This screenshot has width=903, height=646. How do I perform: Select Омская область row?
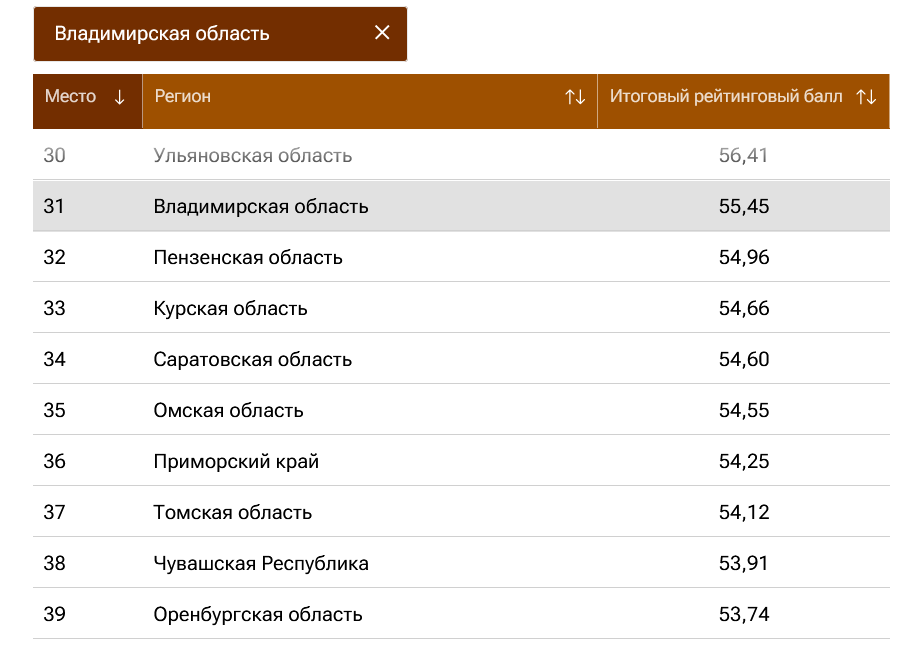pyautogui.click(x=461, y=410)
